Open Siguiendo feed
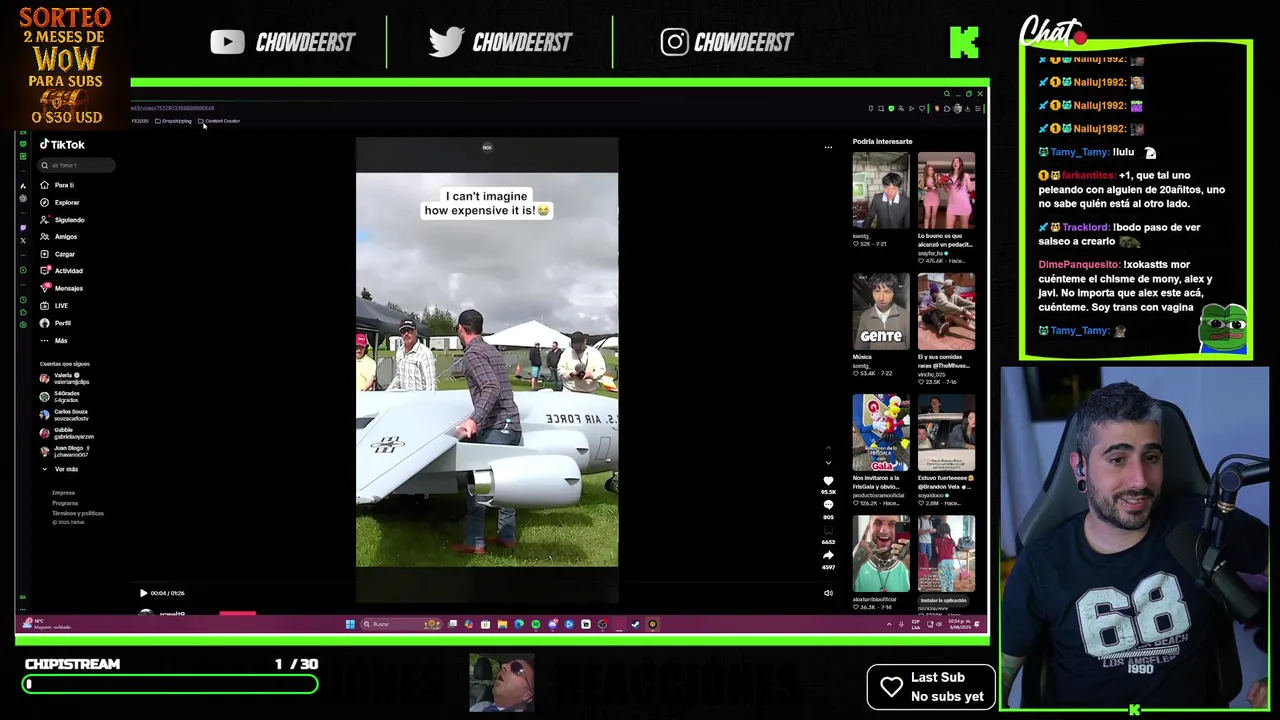 point(62,219)
